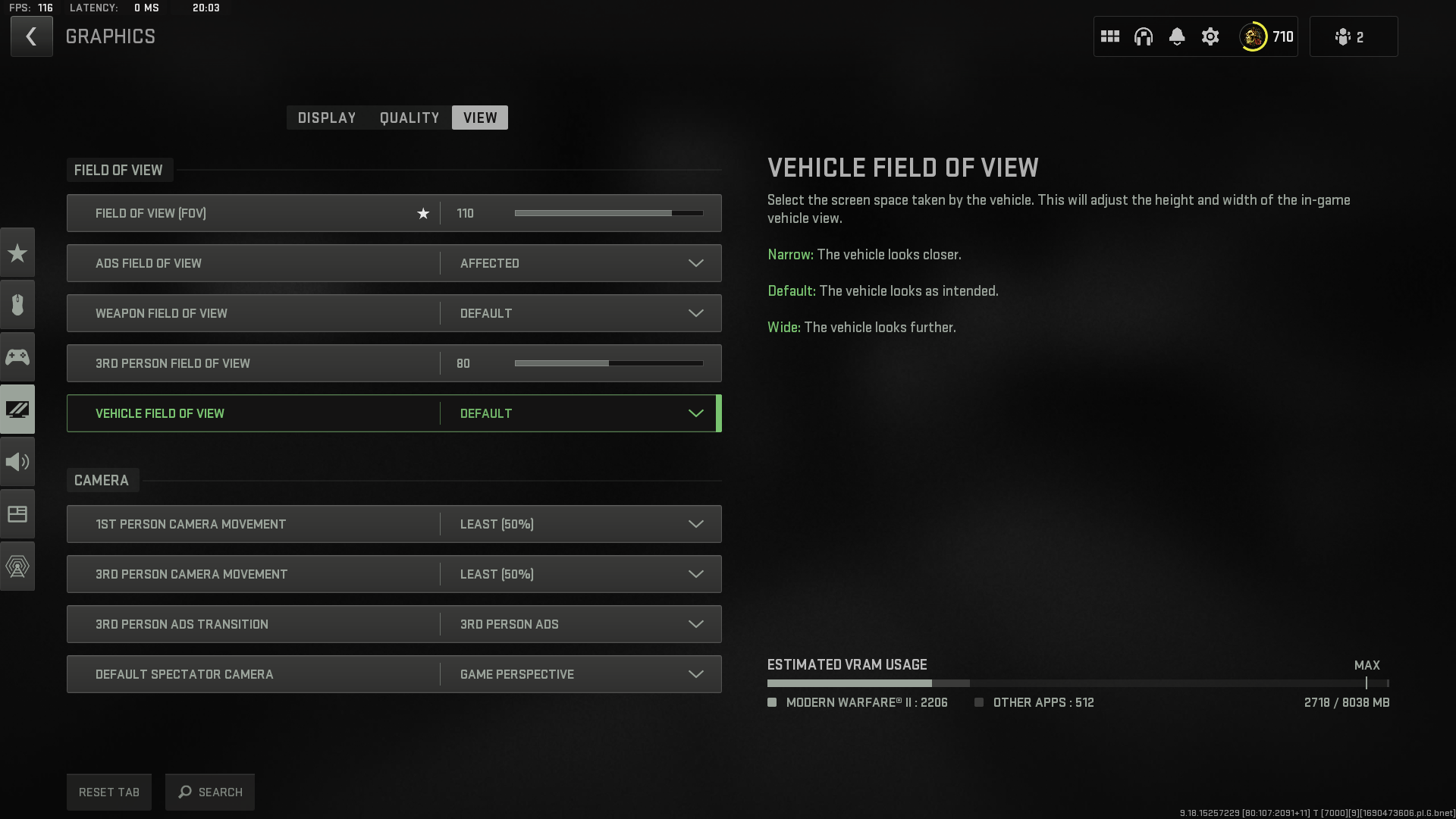Click the Reset Tab button
This screenshot has height=819, width=1456.
109,792
